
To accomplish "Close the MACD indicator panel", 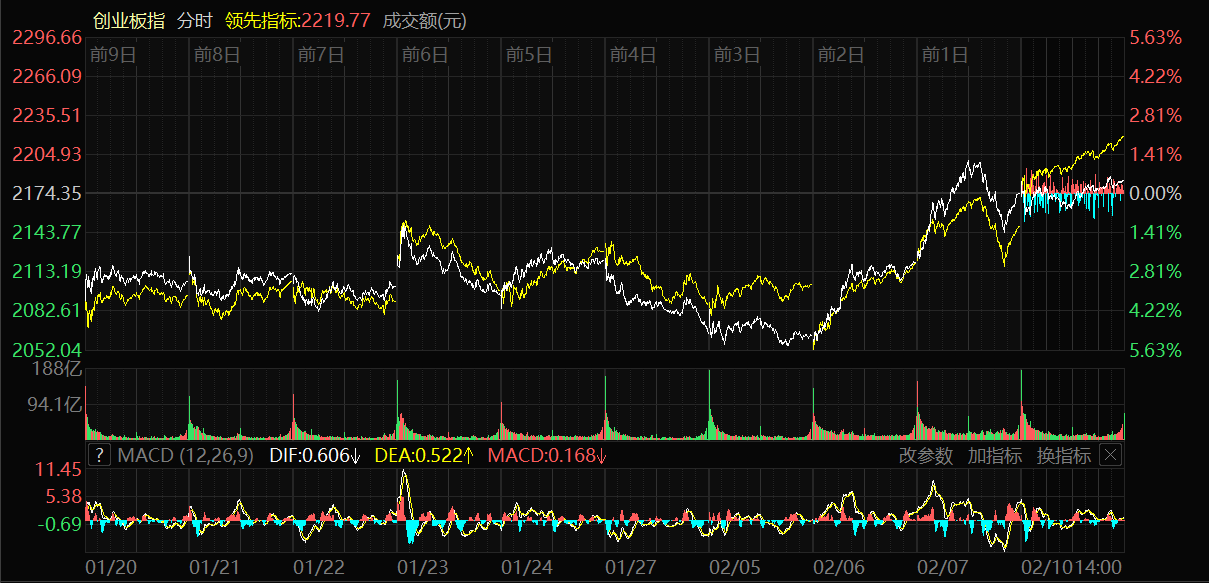I will (x=1111, y=456).
